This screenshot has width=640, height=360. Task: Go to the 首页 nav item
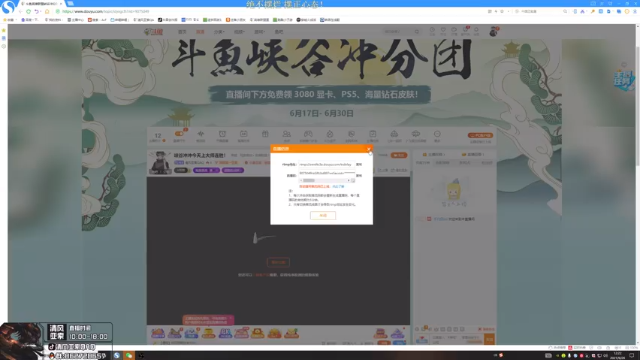click(x=182, y=32)
